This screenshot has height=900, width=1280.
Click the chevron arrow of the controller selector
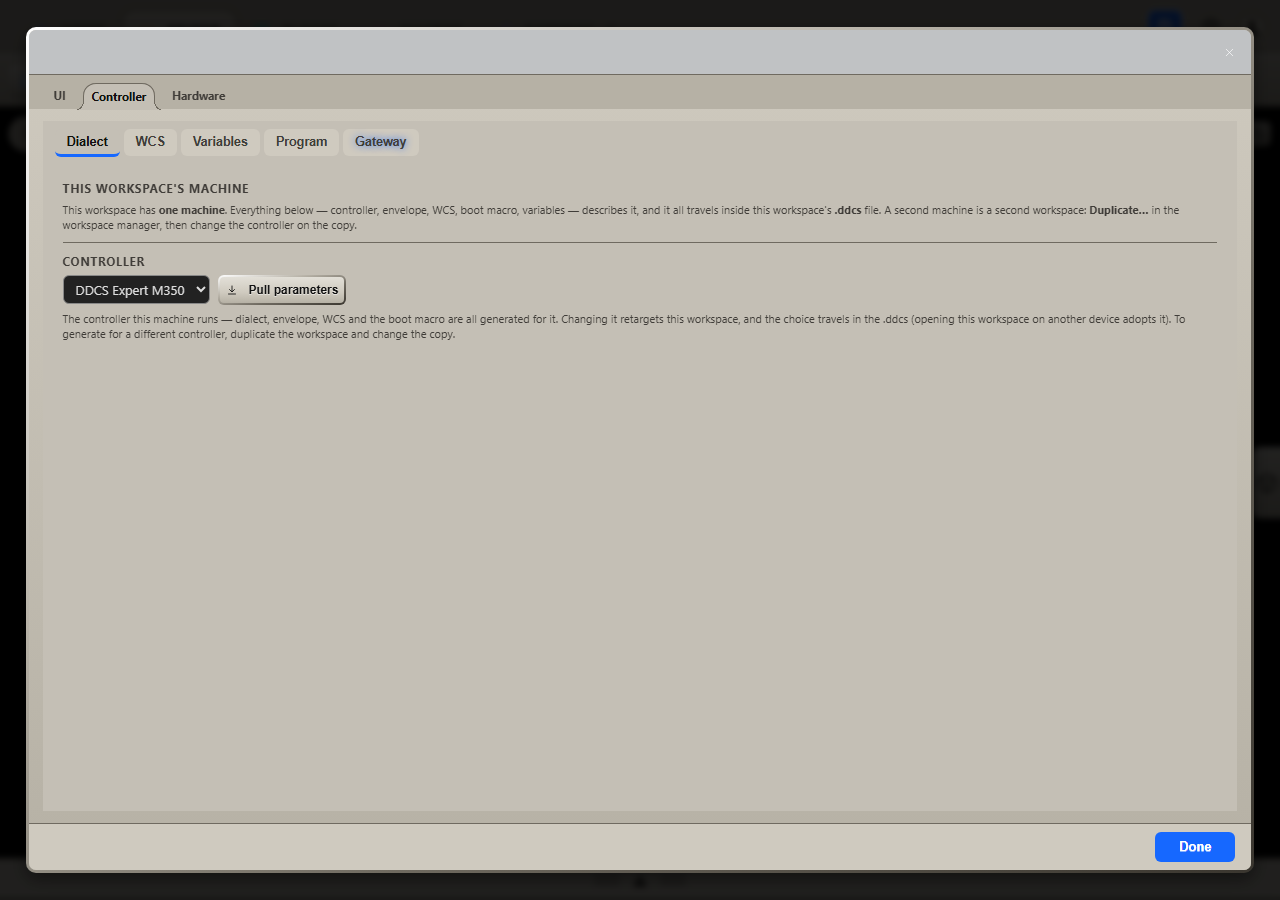coord(200,290)
